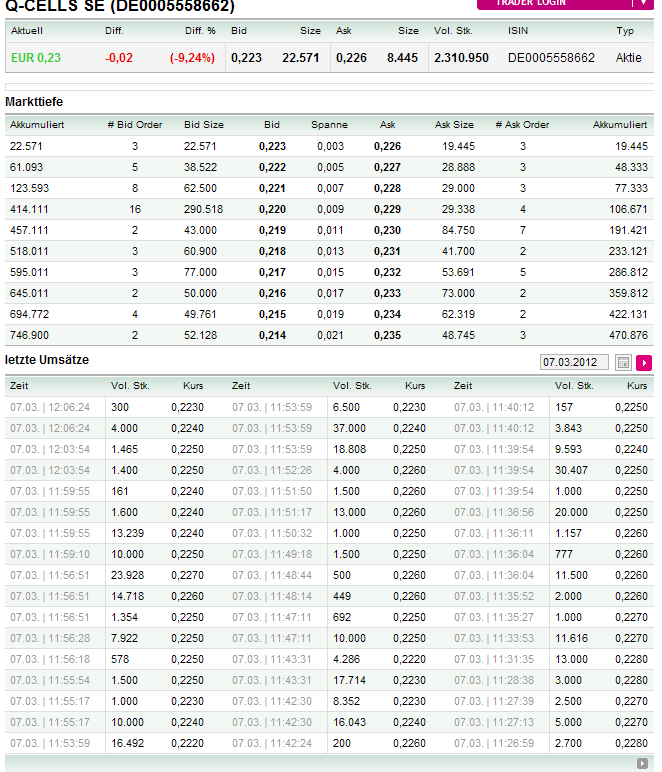The height and width of the screenshot is (772, 662).
Task: Click the date field showing 07.03.2012
Action: coord(573,362)
